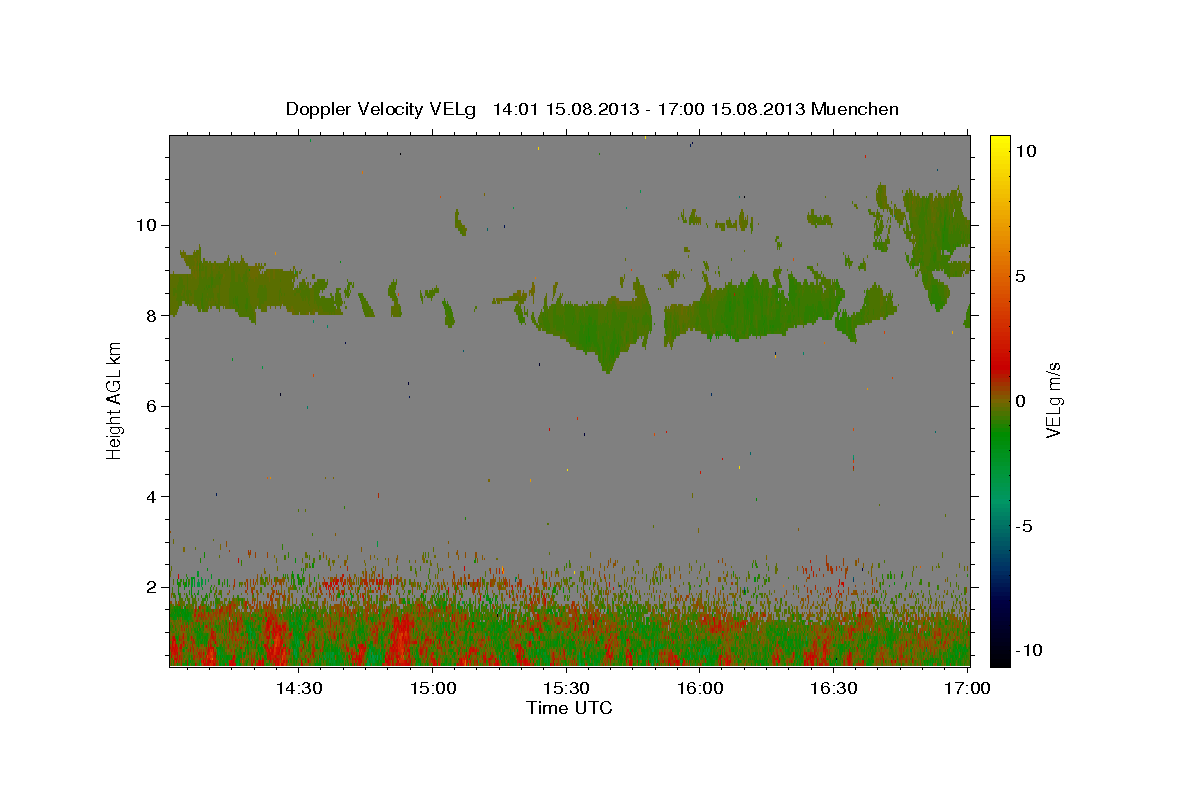The width and height of the screenshot is (1200, 800).
Task: Click the 'Height AGL km' axis label
Action: (115, 400)
